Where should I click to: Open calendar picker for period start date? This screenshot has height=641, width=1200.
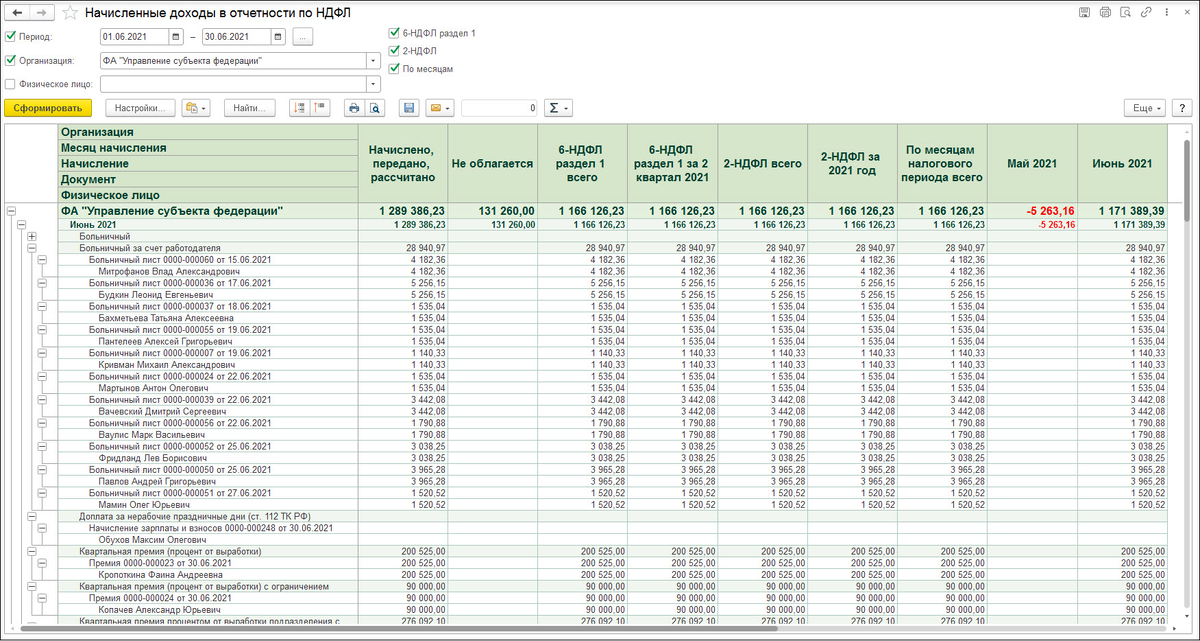point(177,37)
